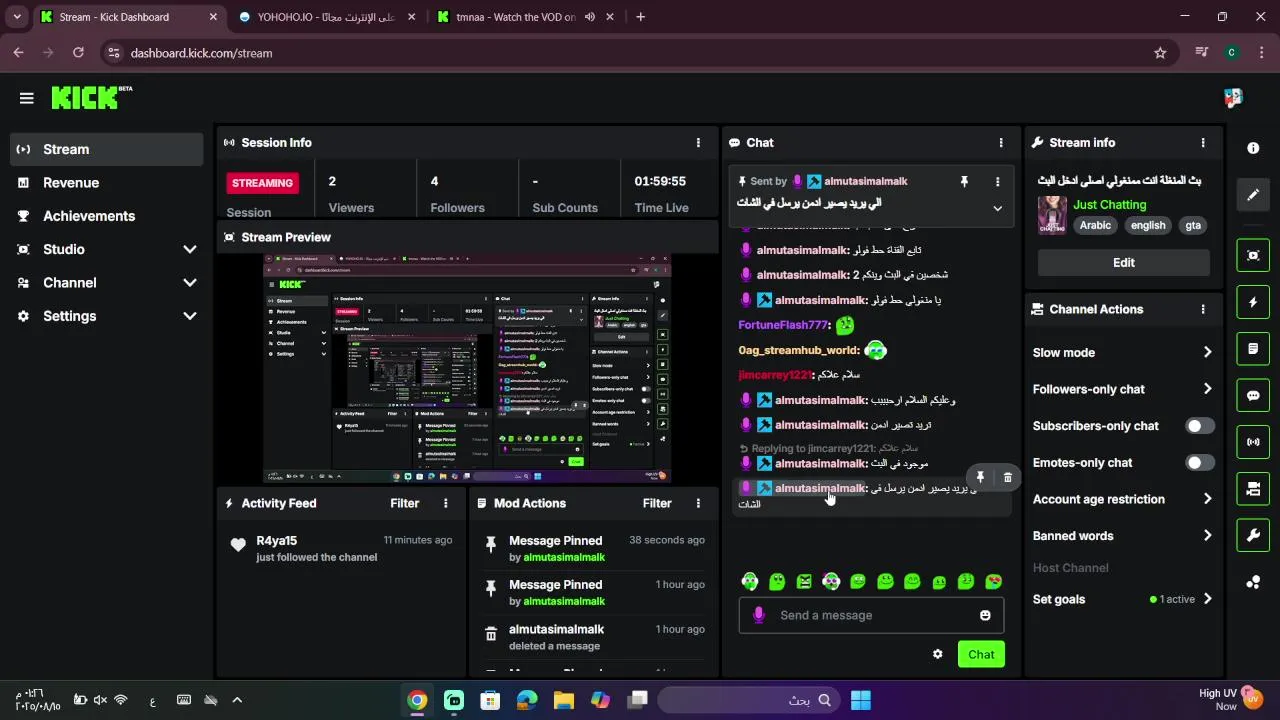The height and width of the screenshot is (720, 1280).
Task: Open Mod Actions three-dot options
Action: point(698,504)
